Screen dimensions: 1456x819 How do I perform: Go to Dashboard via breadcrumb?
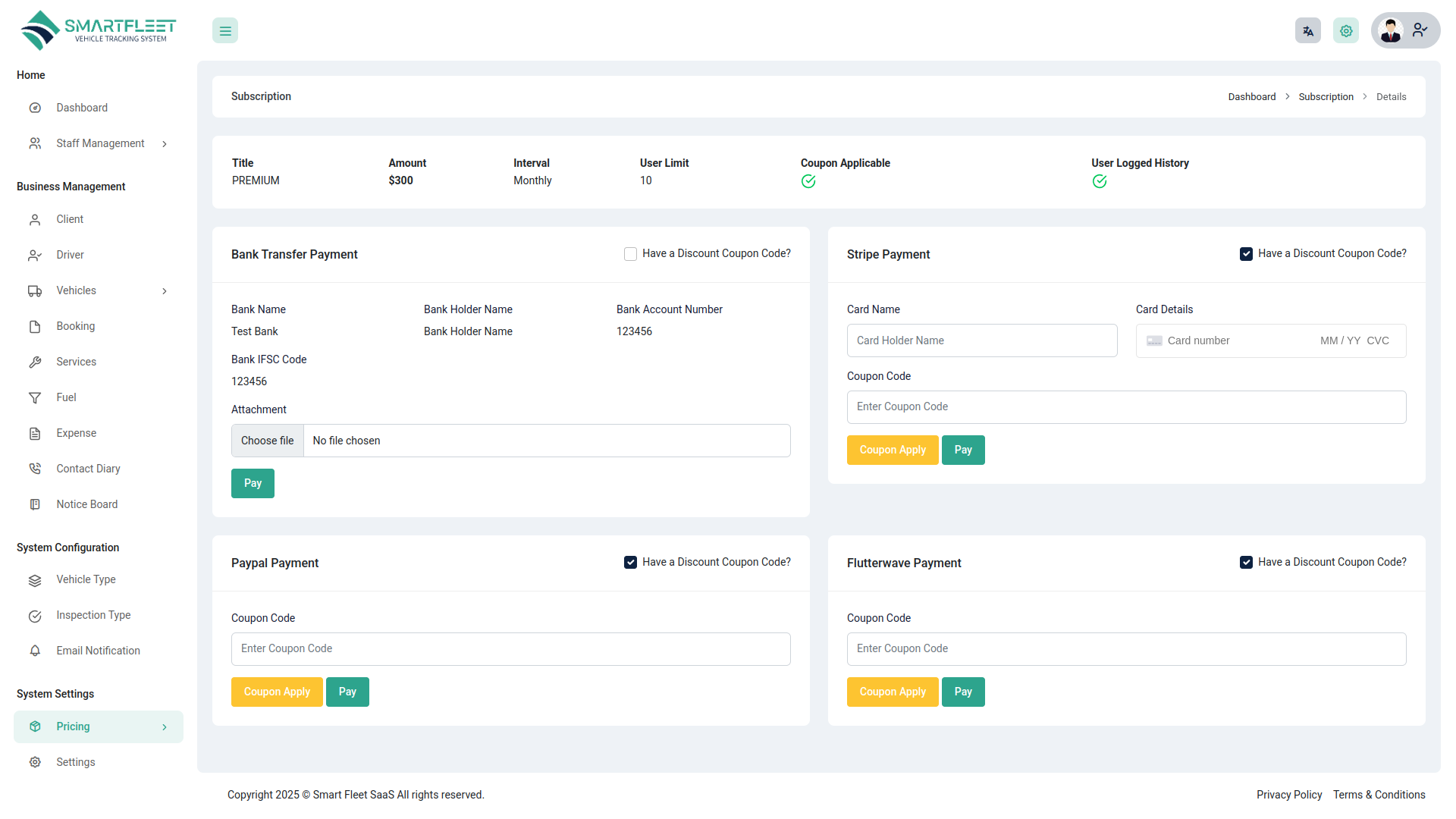[x=1251, y=96]
